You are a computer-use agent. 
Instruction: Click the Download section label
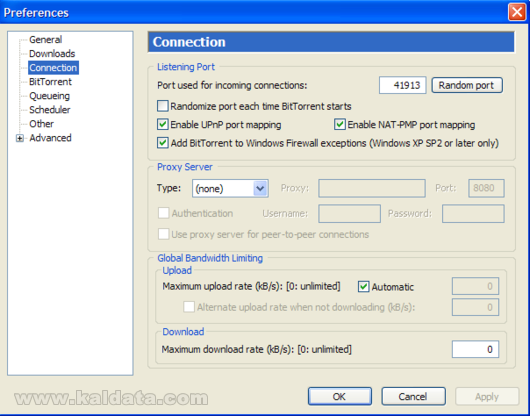183,332
